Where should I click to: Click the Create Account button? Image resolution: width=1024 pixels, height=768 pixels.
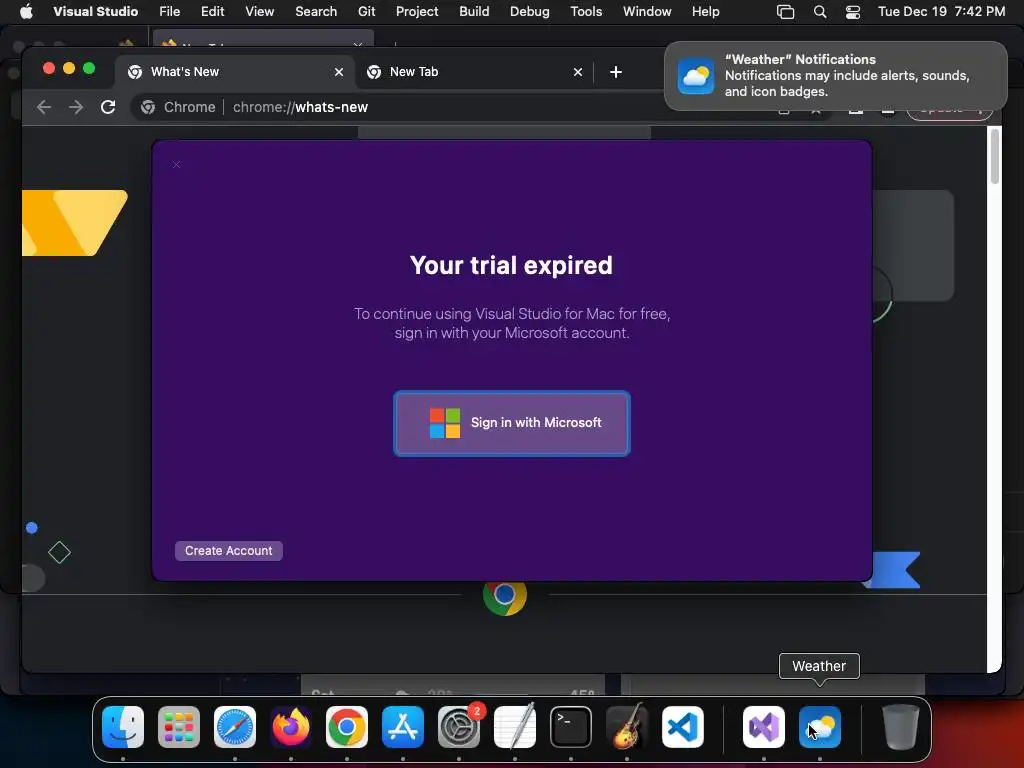click(x=229, y=551)
